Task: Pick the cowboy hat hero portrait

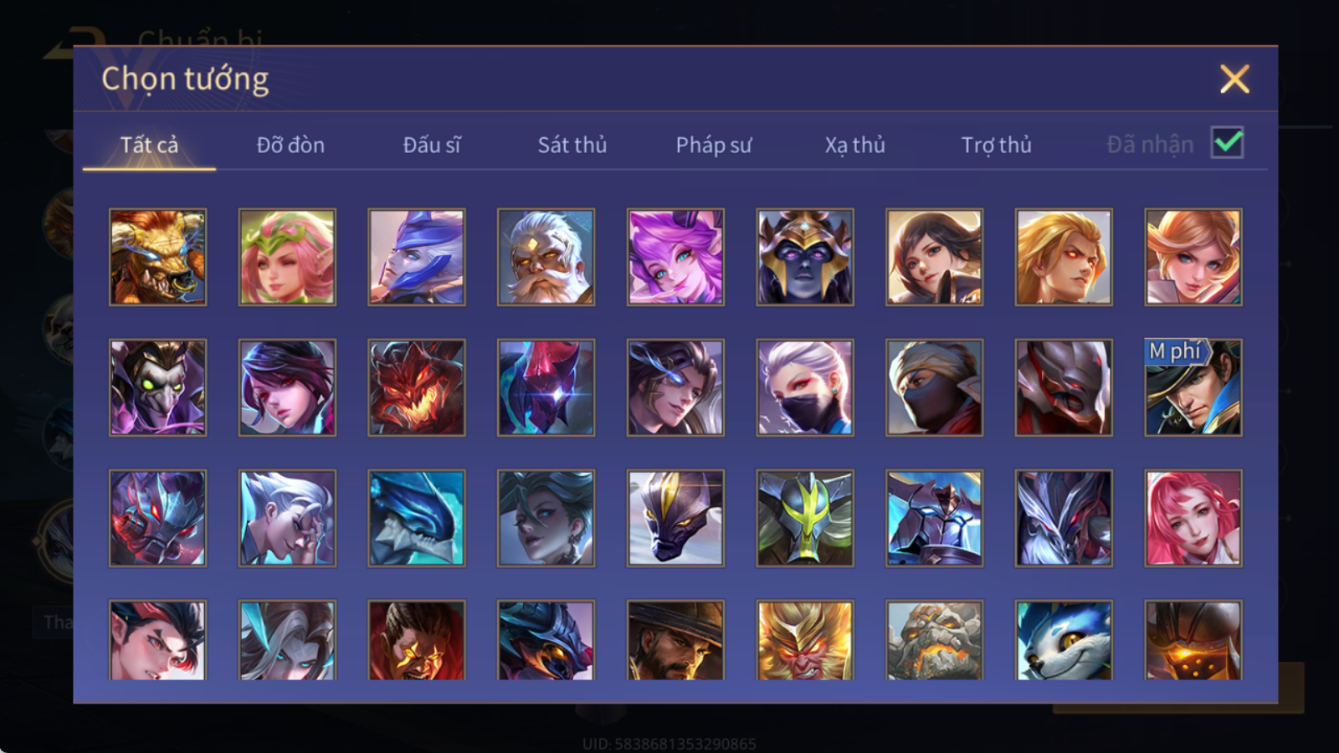Action: (676, 640)
